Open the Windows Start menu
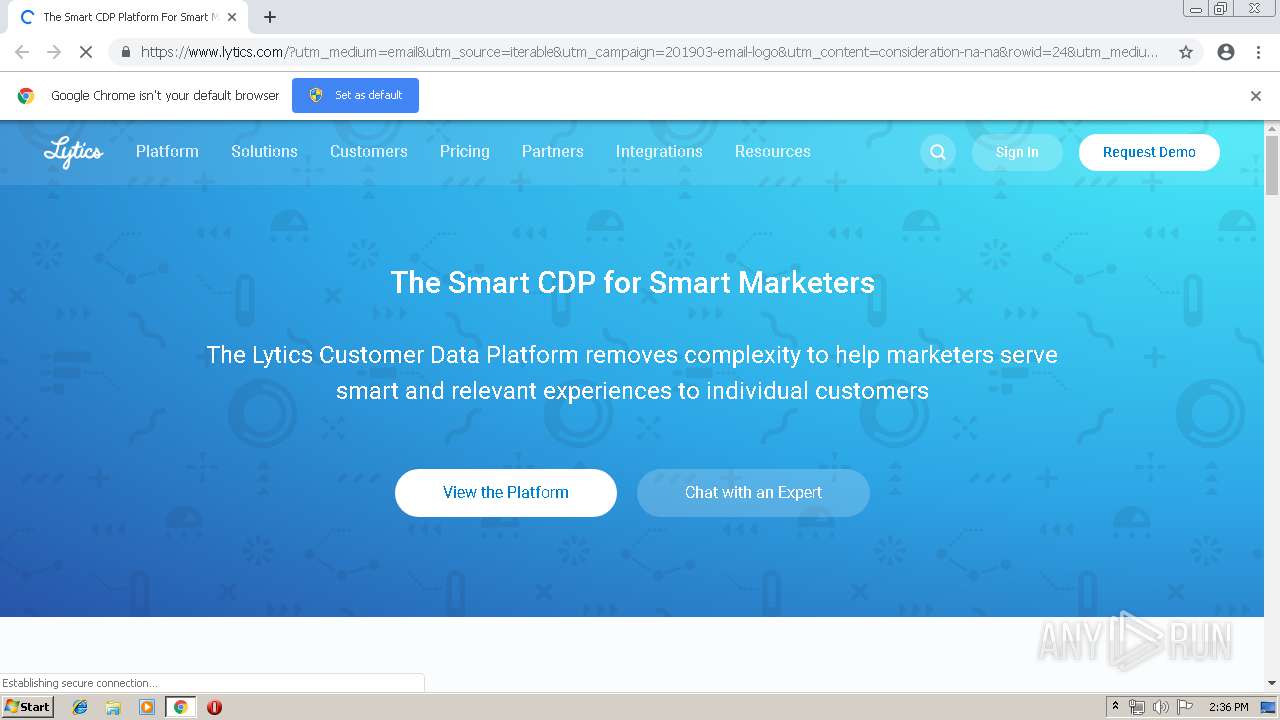 pyautogui.click(x=27, y=706)
